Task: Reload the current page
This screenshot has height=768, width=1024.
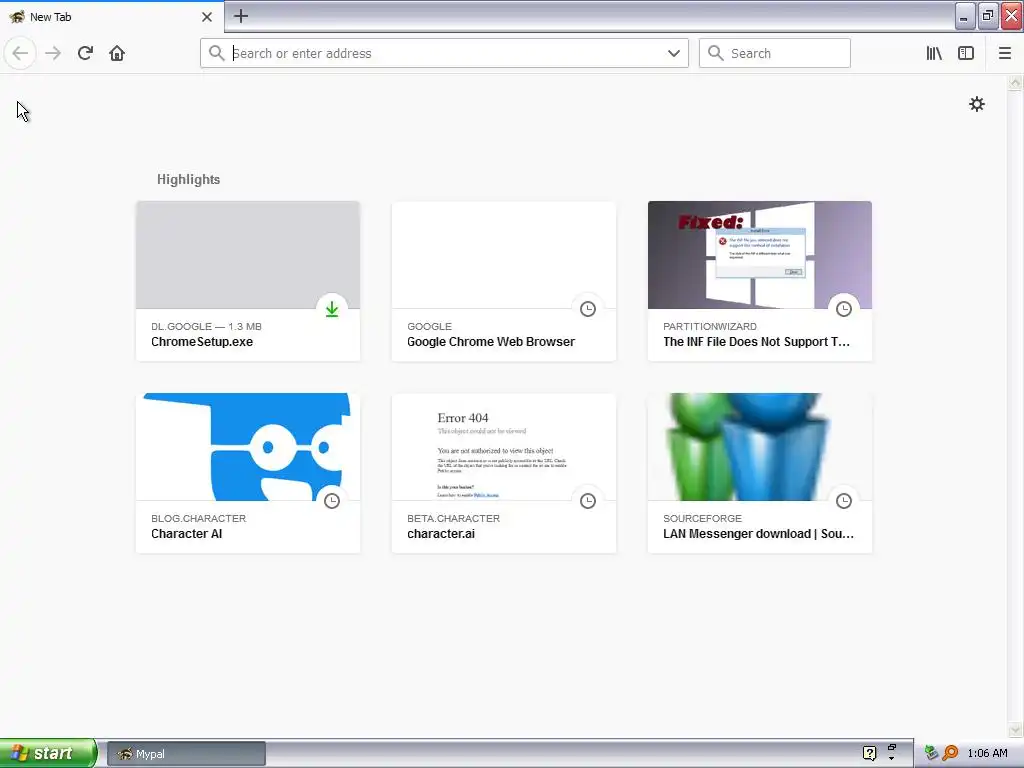Action: click(x=85, y=53)
